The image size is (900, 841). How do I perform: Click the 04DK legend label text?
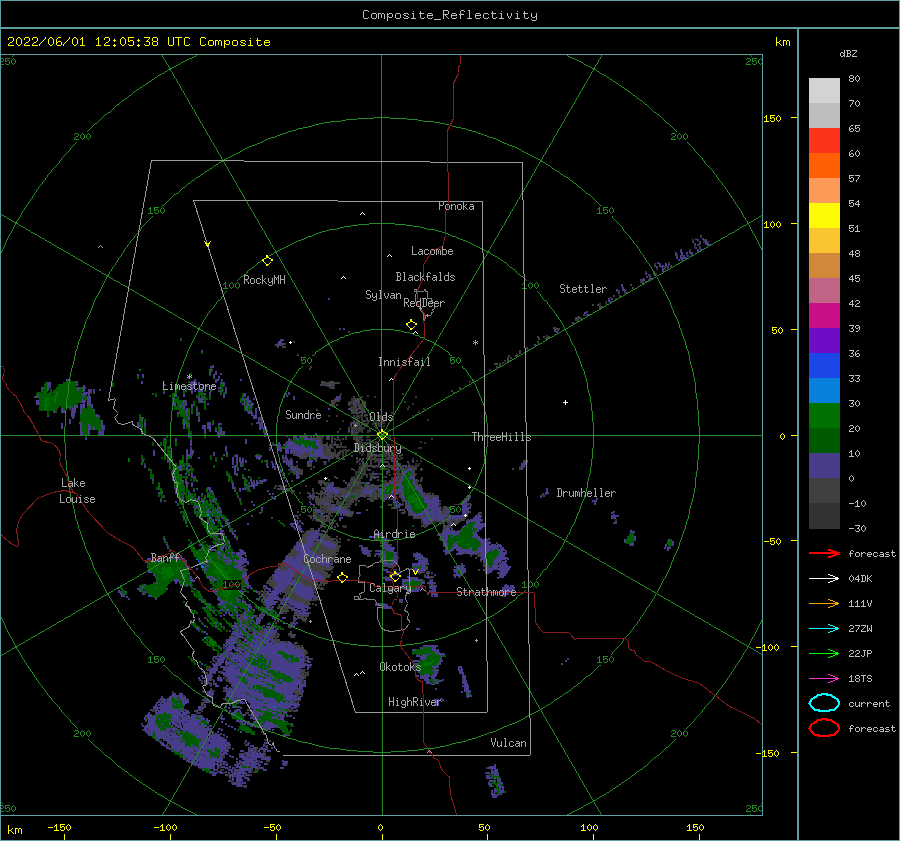(860, 579)
